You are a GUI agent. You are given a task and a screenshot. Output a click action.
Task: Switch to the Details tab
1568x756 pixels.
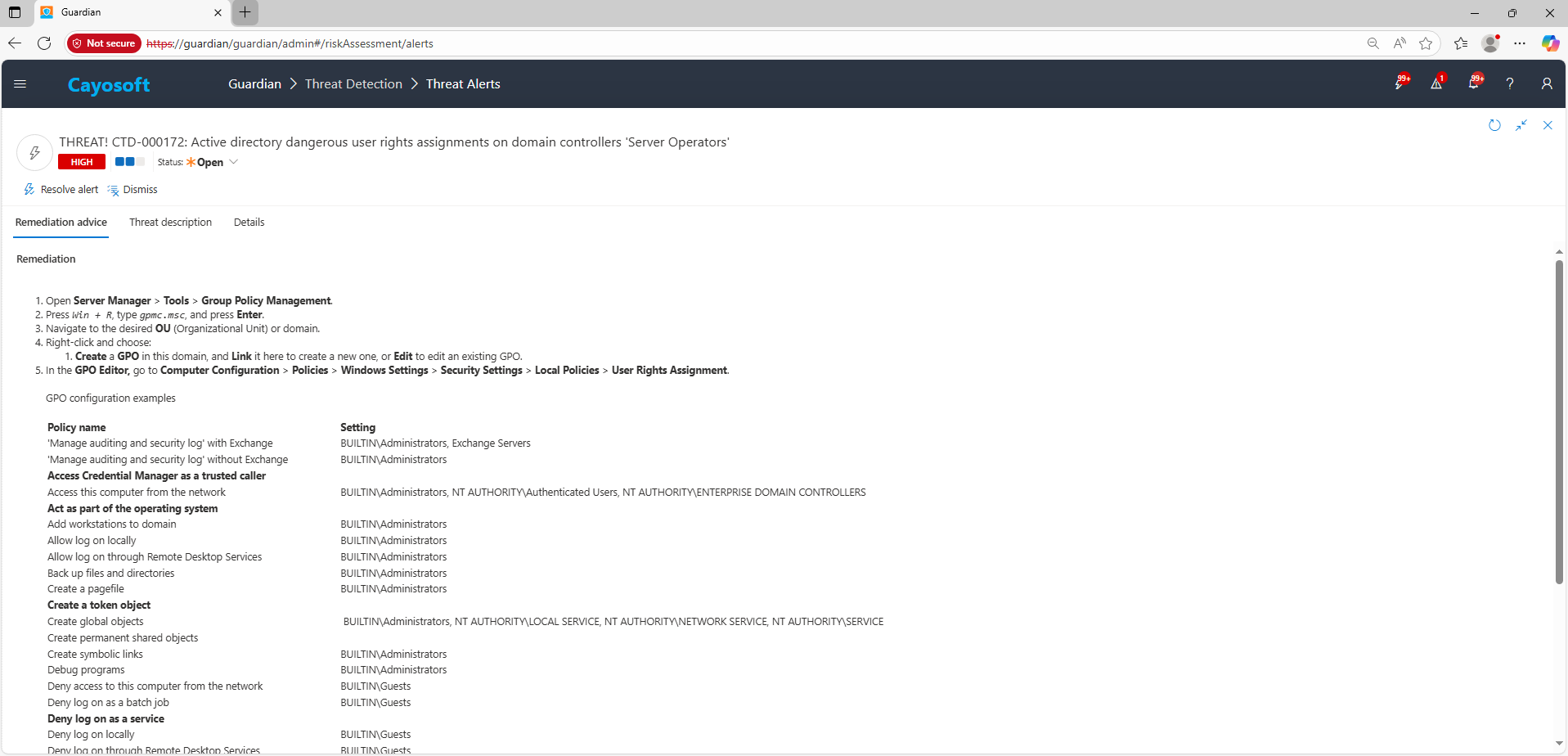(249, 223)
